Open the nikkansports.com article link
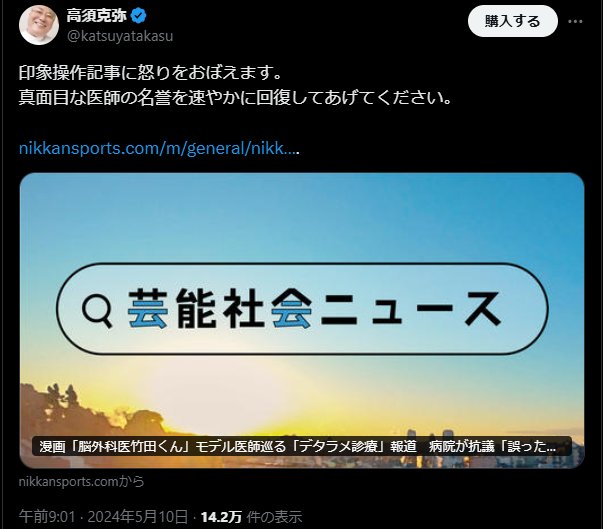The width and height of the screenshot is (603, 529). (159, 148)
